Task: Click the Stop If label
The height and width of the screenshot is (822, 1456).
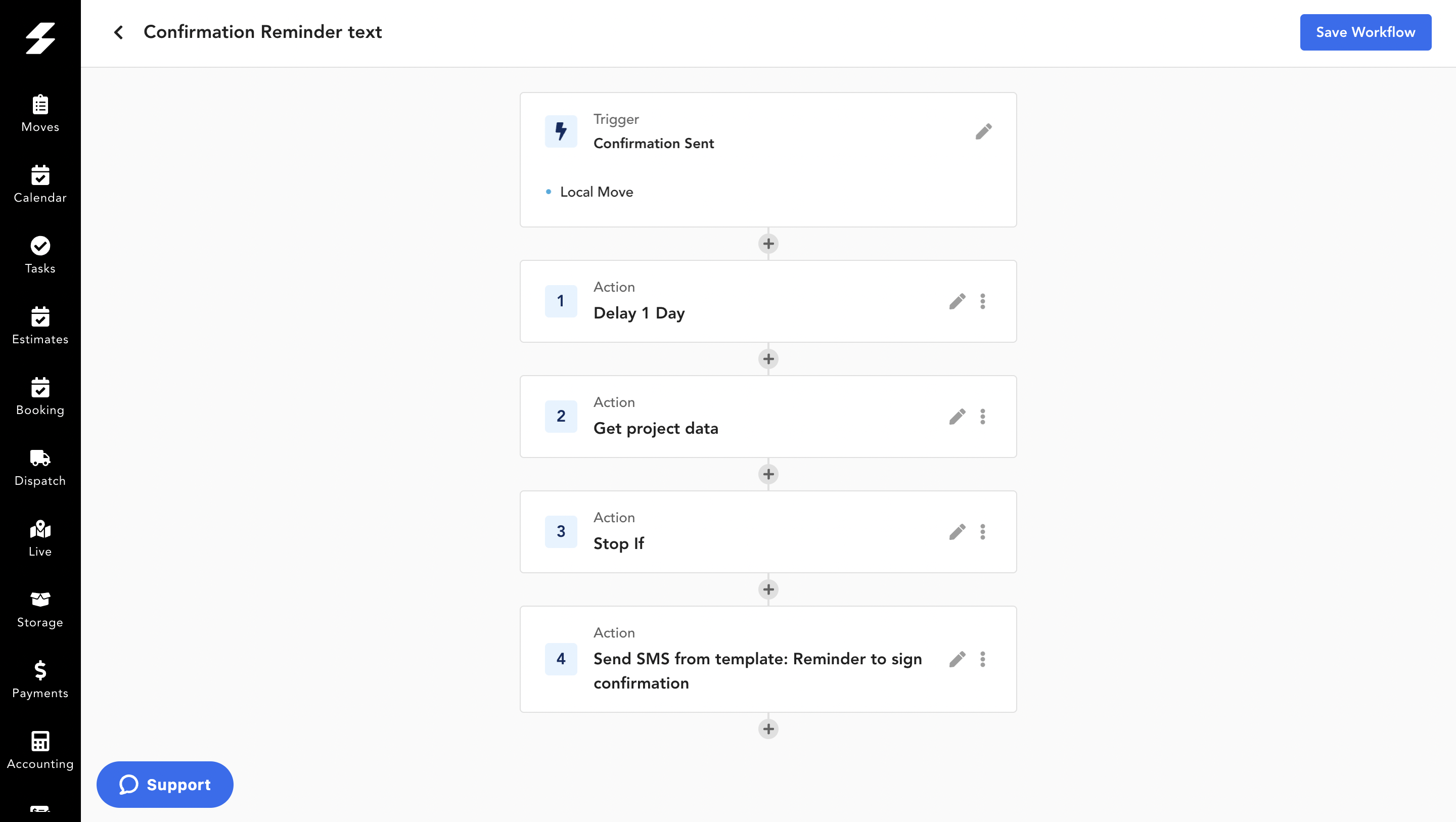Action: (619, 544)
